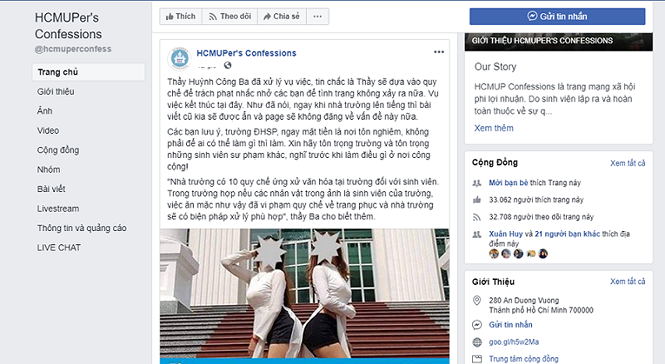Open the post options three-dot menu
The image size is (665, 364).
(439, 52)
